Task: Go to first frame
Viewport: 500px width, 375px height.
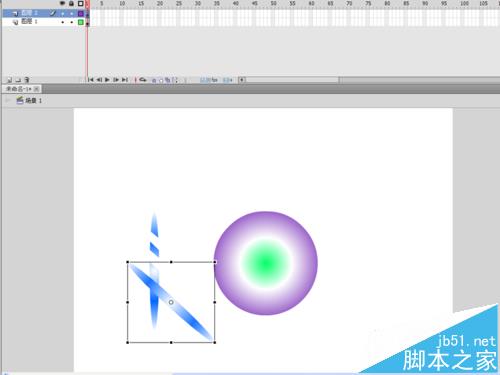Action: (91, 80)
